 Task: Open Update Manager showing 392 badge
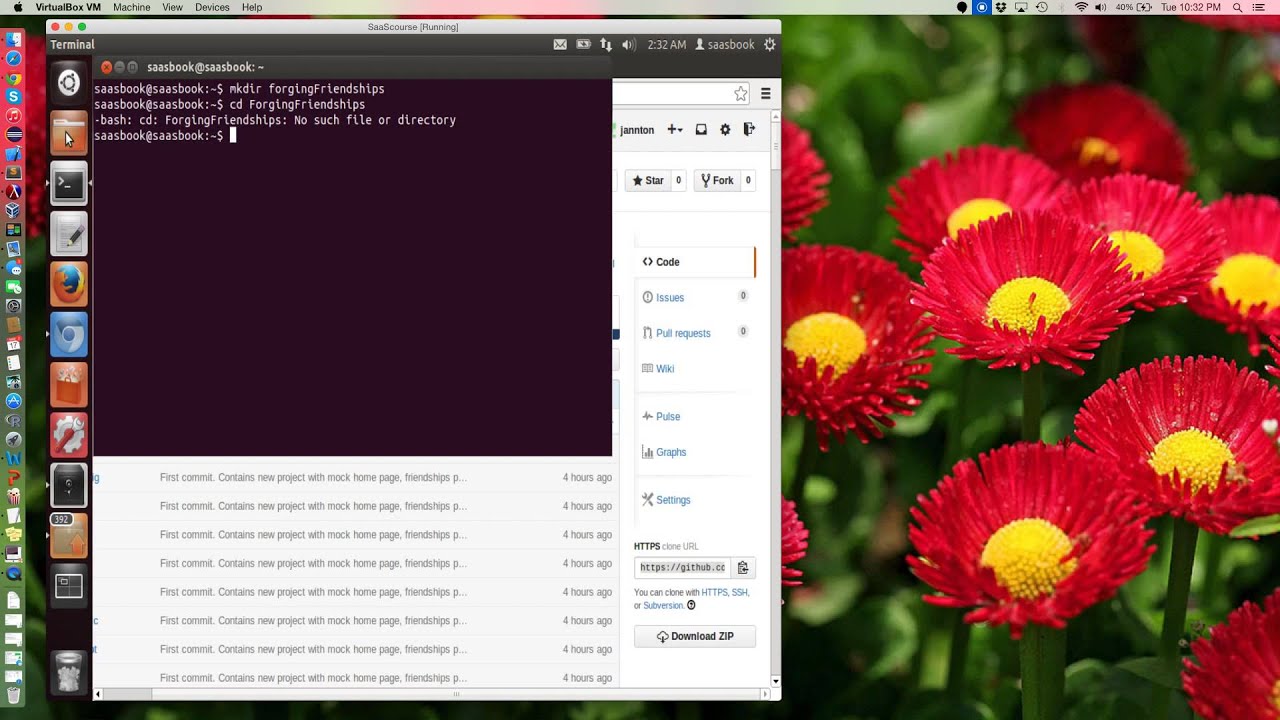pos(69,536)
